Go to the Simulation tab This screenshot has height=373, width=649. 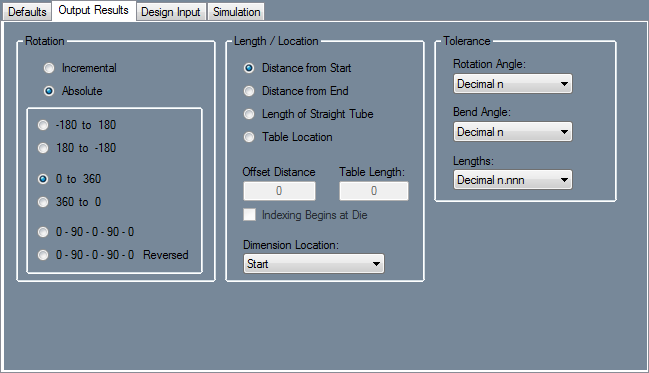(x=236, y=12)
